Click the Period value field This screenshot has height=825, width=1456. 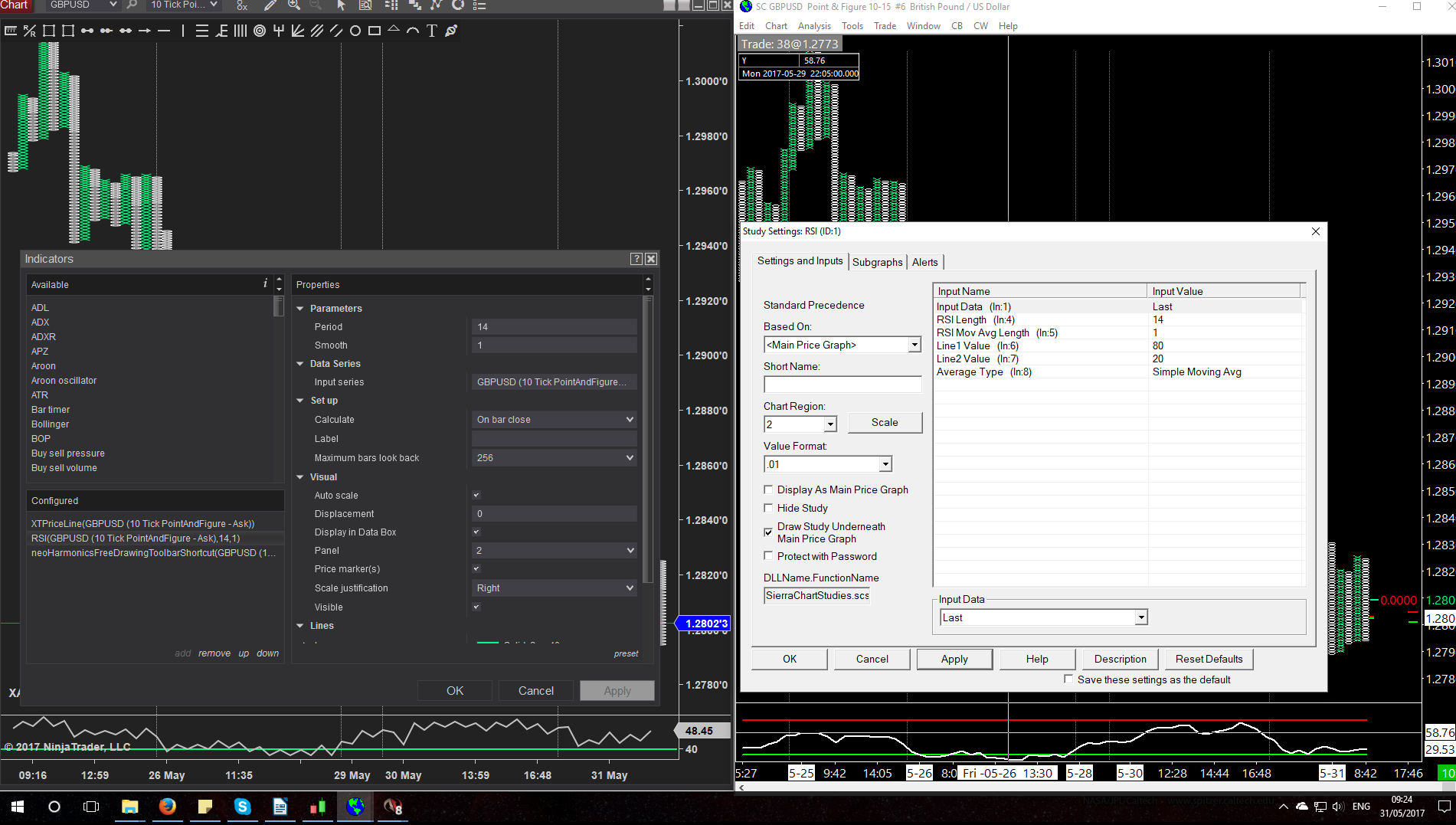tap(555, 327)
